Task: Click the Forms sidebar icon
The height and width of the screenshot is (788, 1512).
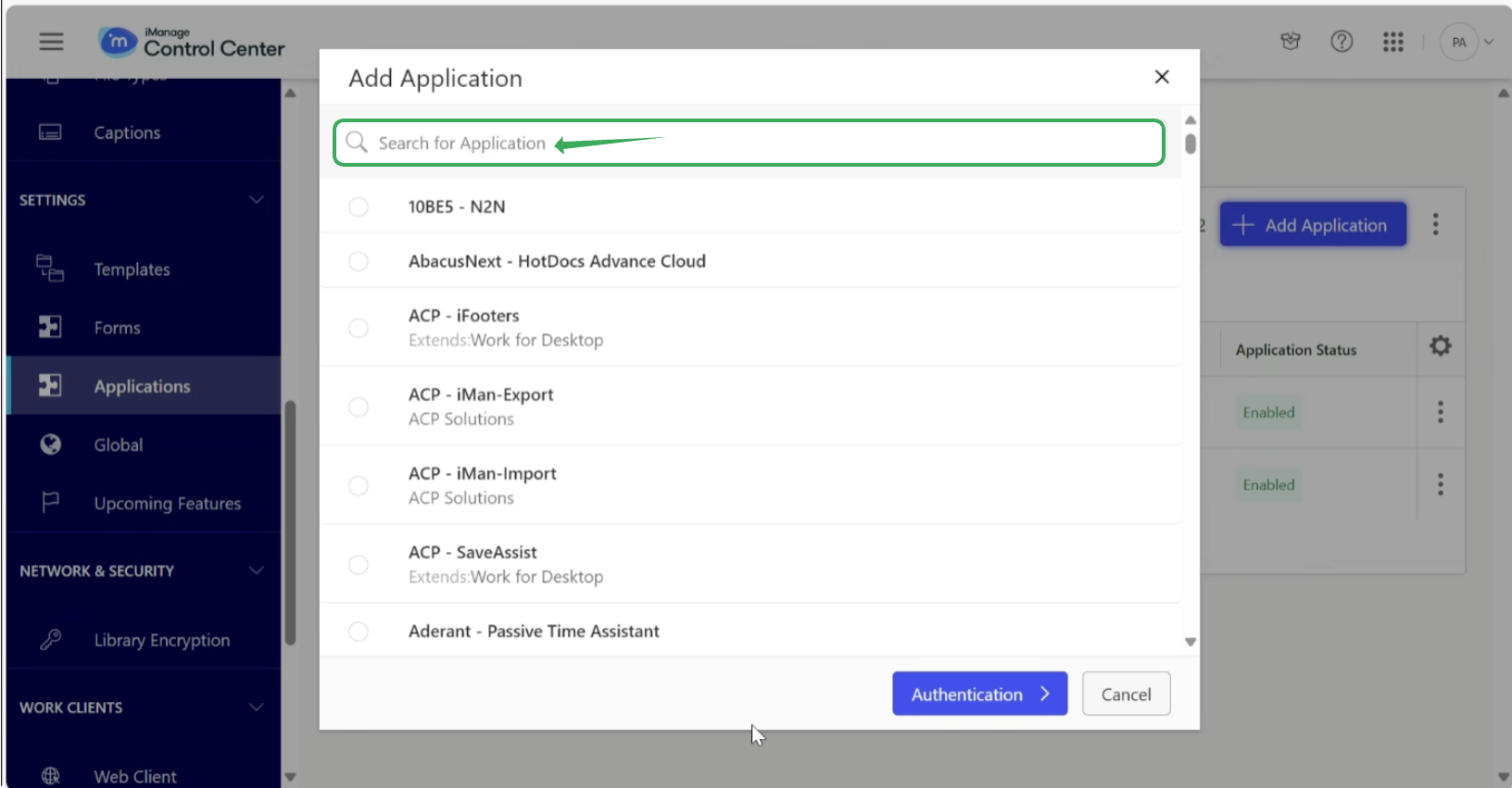Action: (x=50, y=327)
